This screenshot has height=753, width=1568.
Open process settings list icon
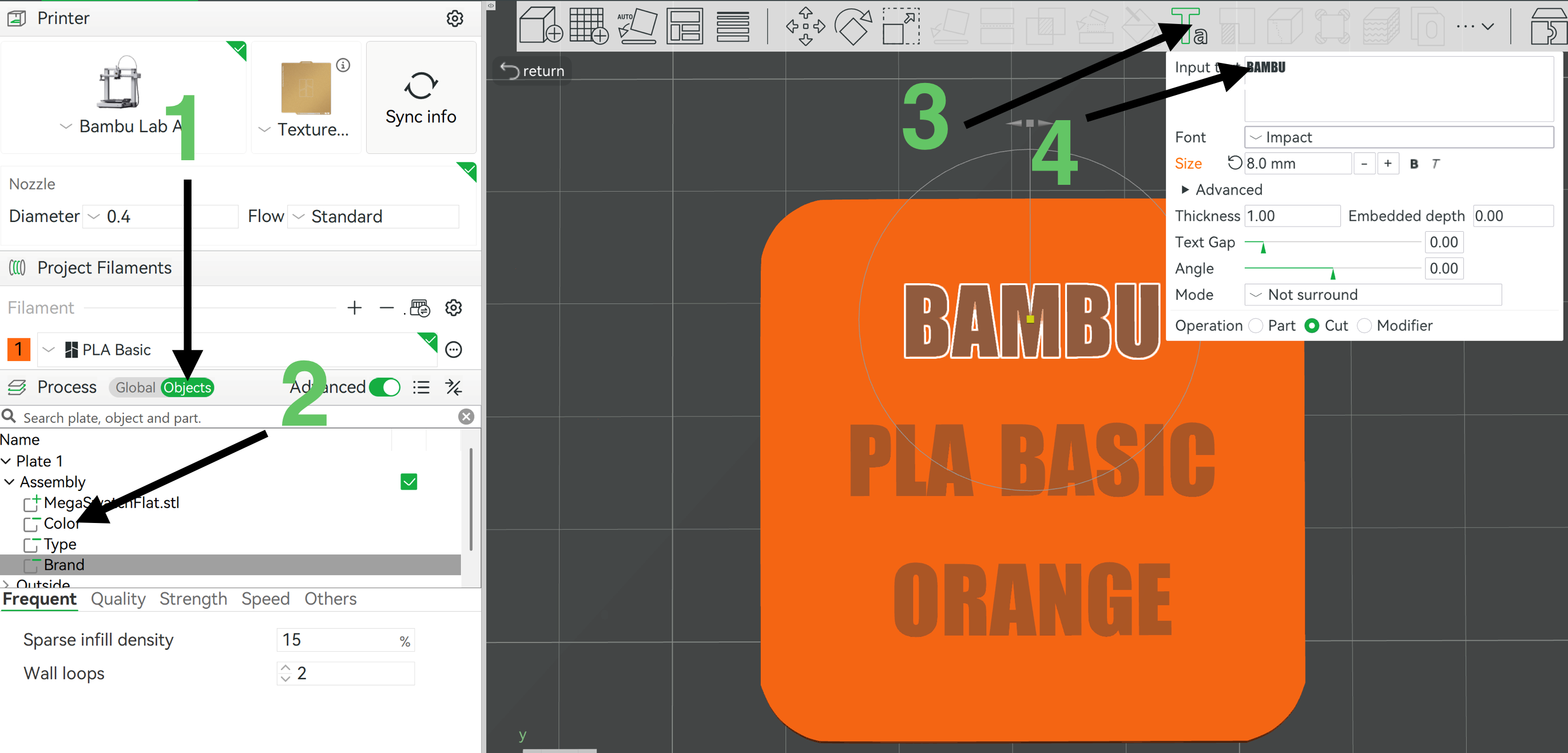[421, 387]
